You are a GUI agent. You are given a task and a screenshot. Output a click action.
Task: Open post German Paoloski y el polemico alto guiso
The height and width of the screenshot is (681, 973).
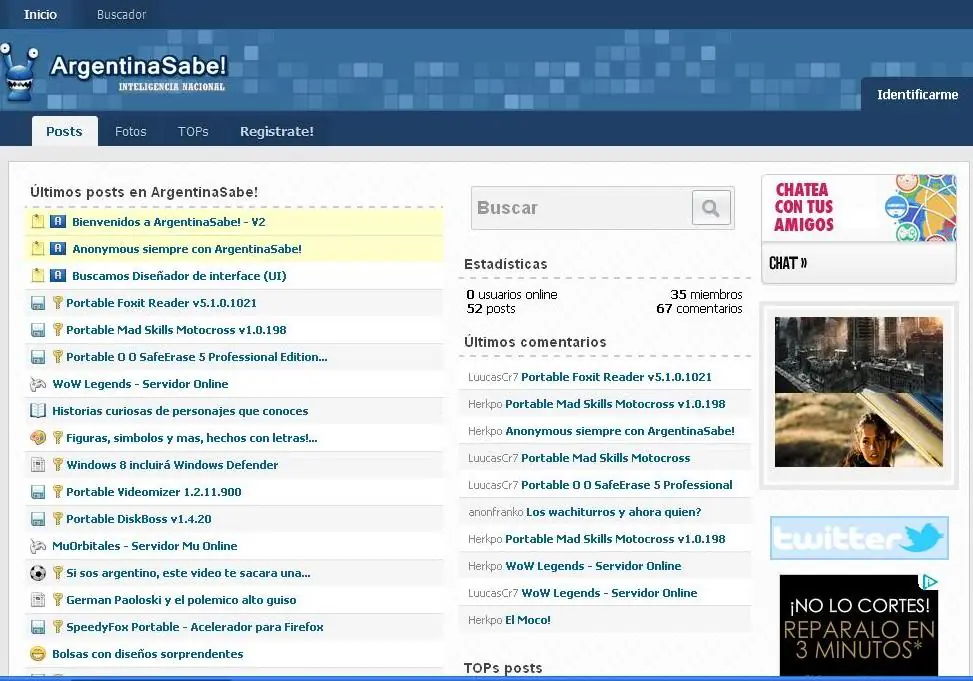tap(181, 600)
